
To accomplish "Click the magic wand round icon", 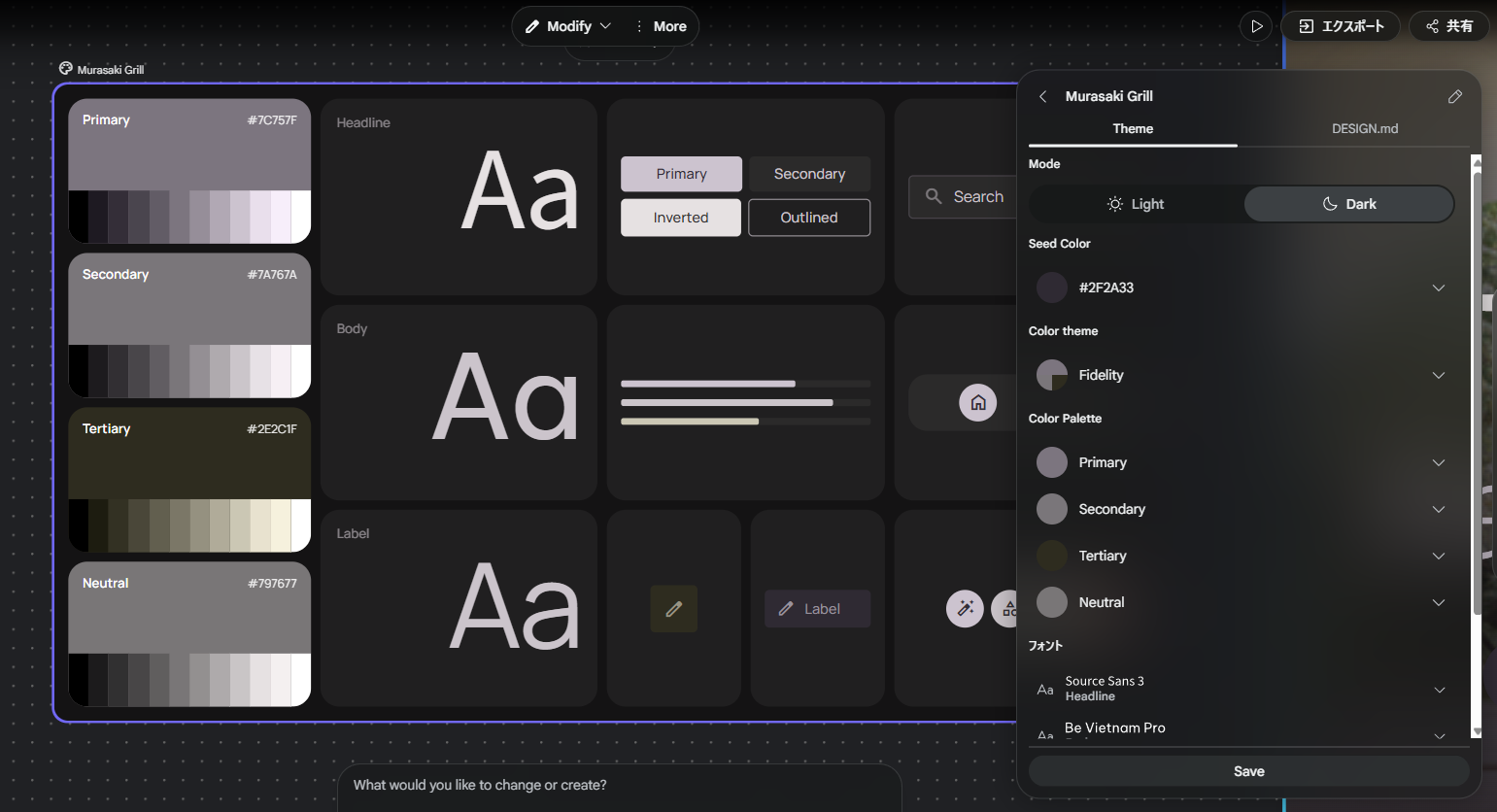I will pyautogui.click(x=965, y=609).
